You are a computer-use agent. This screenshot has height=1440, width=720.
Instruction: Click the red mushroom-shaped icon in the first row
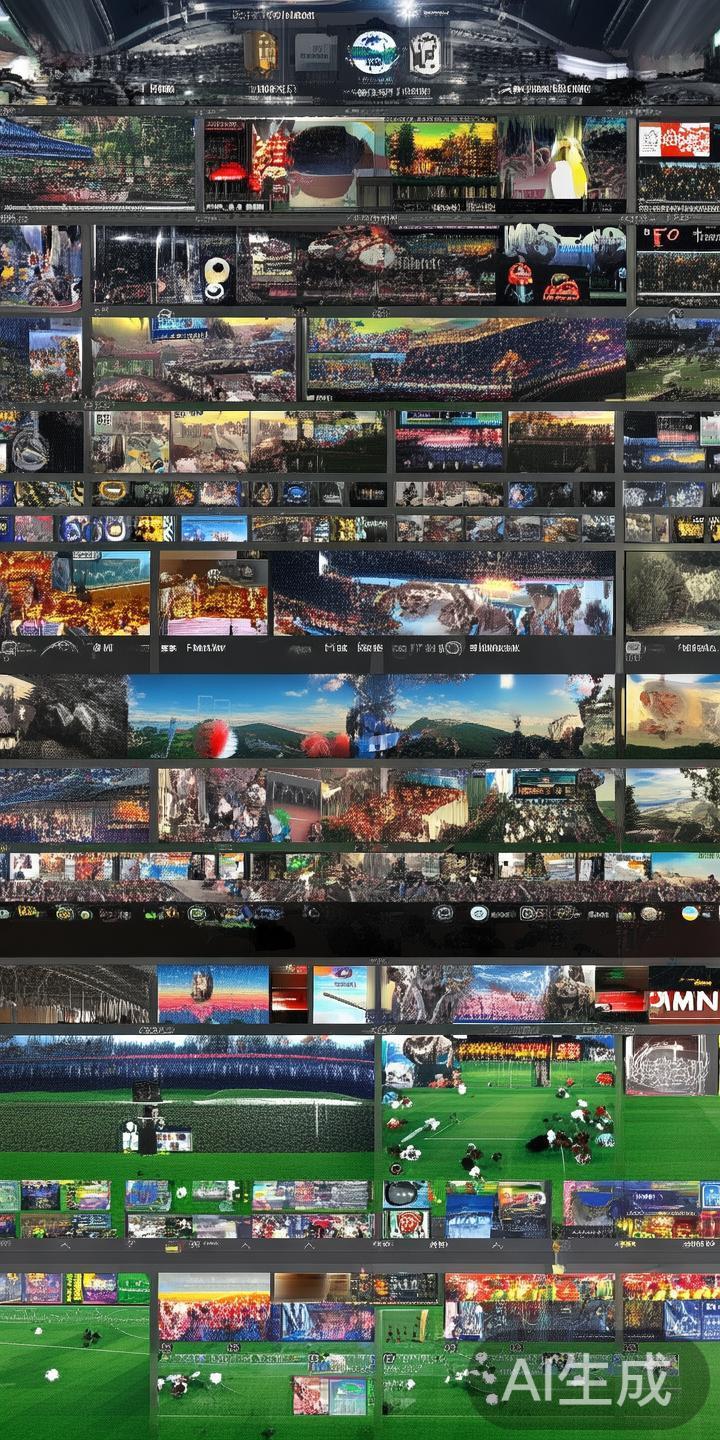228,174
